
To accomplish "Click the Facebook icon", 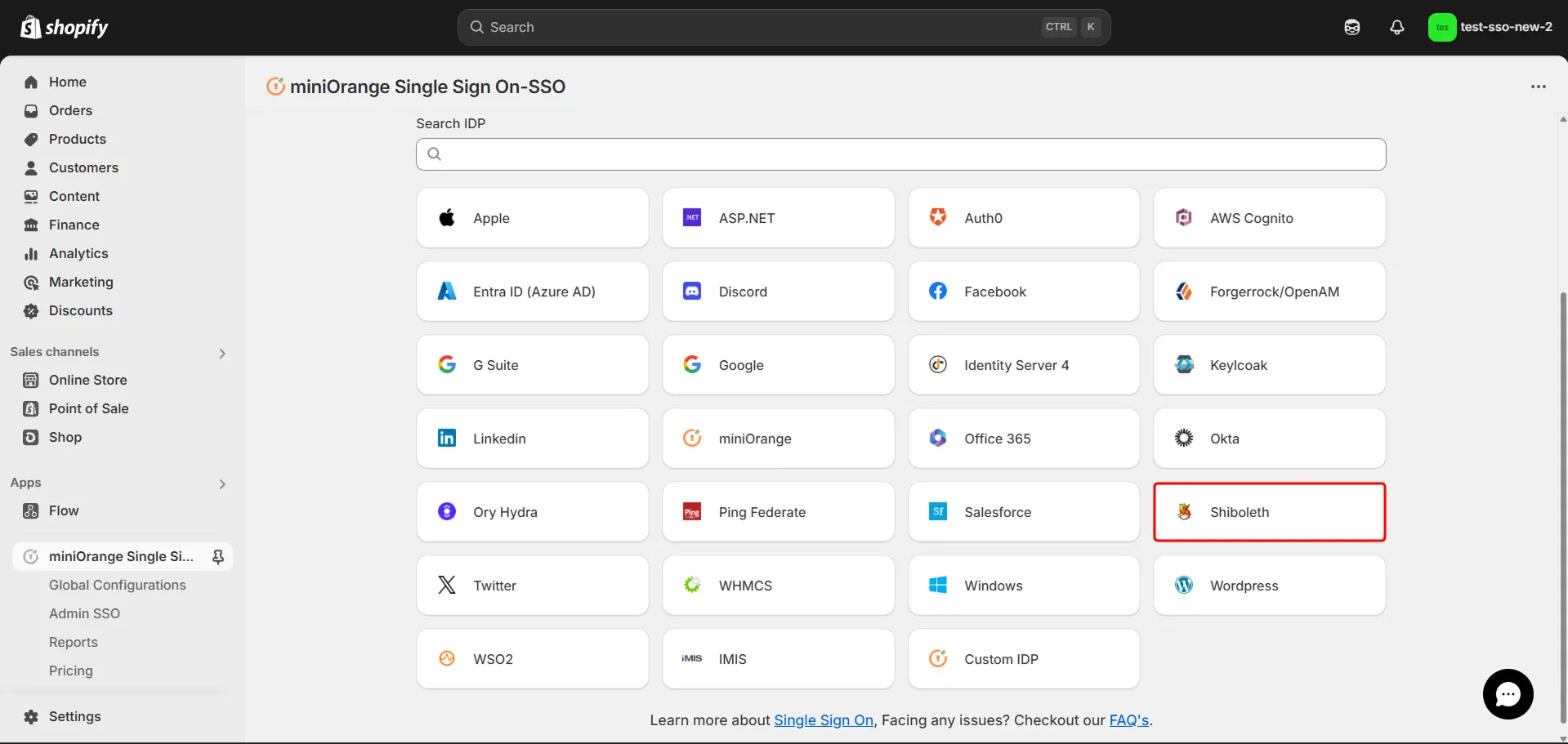I will pyautogui.click(x=938, y=291).
